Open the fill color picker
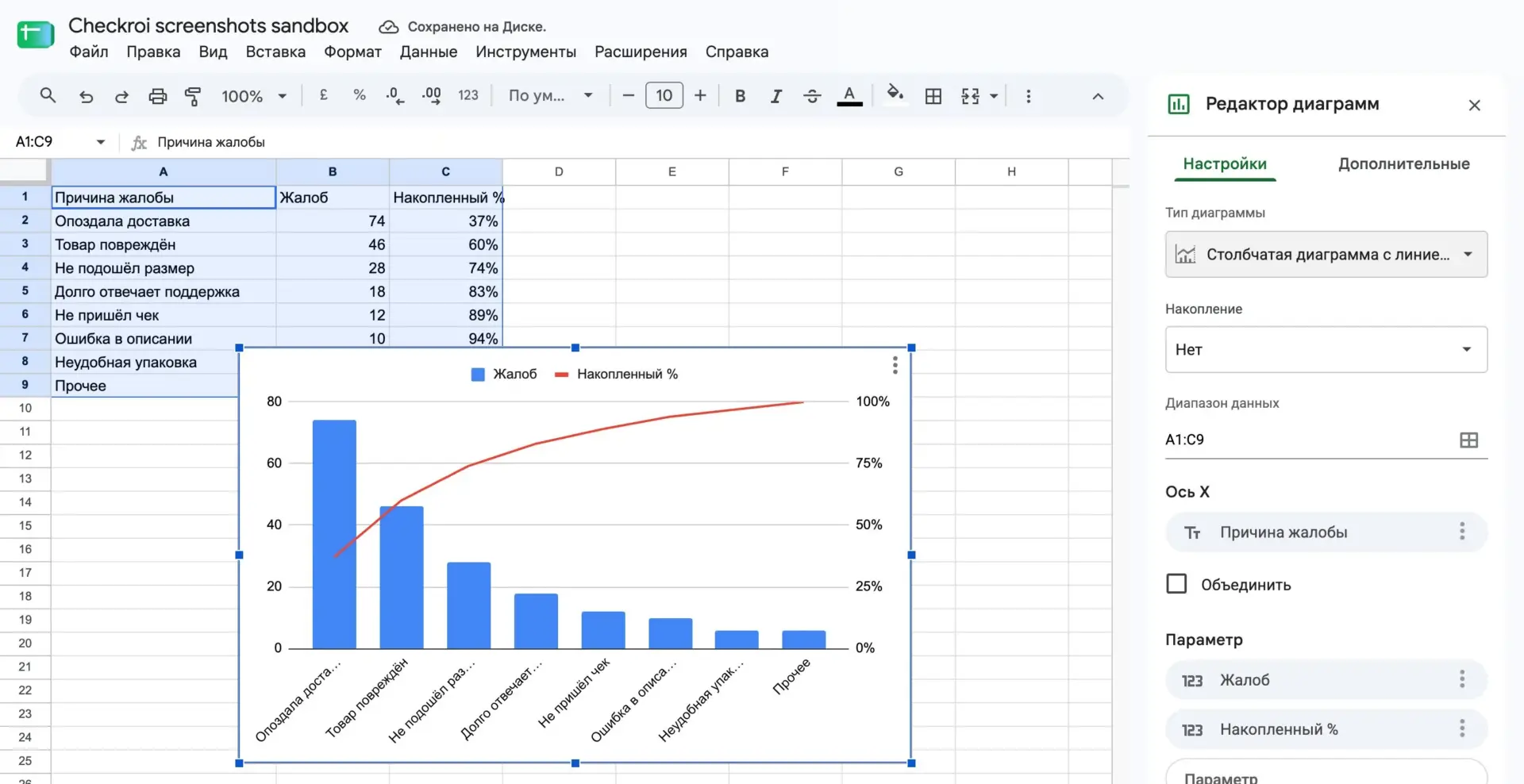Screen dimensions: 1524x784 coord(895,94)
